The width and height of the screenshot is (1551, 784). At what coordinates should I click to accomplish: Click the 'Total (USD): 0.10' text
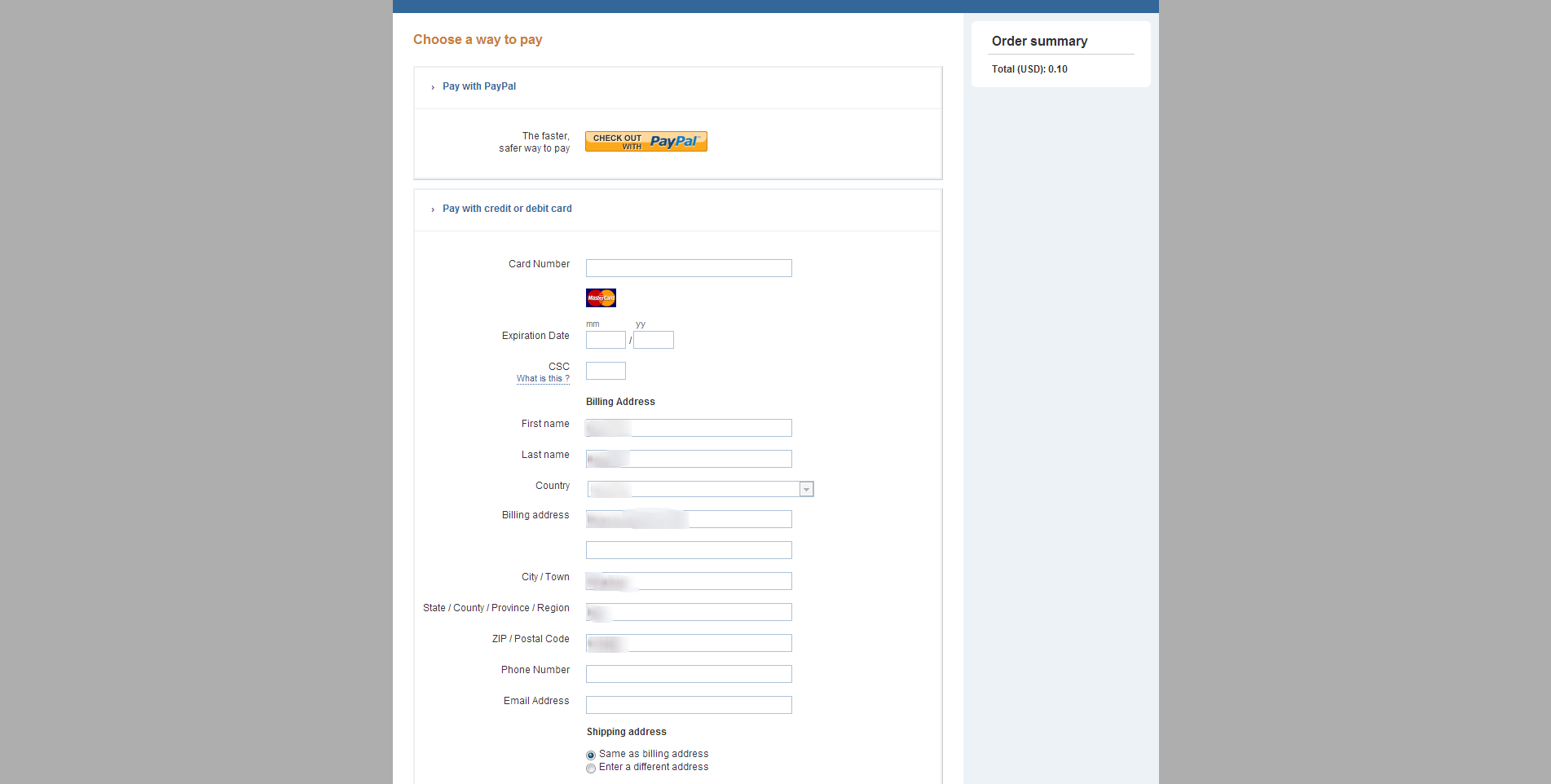click(x=1029, y=69)
